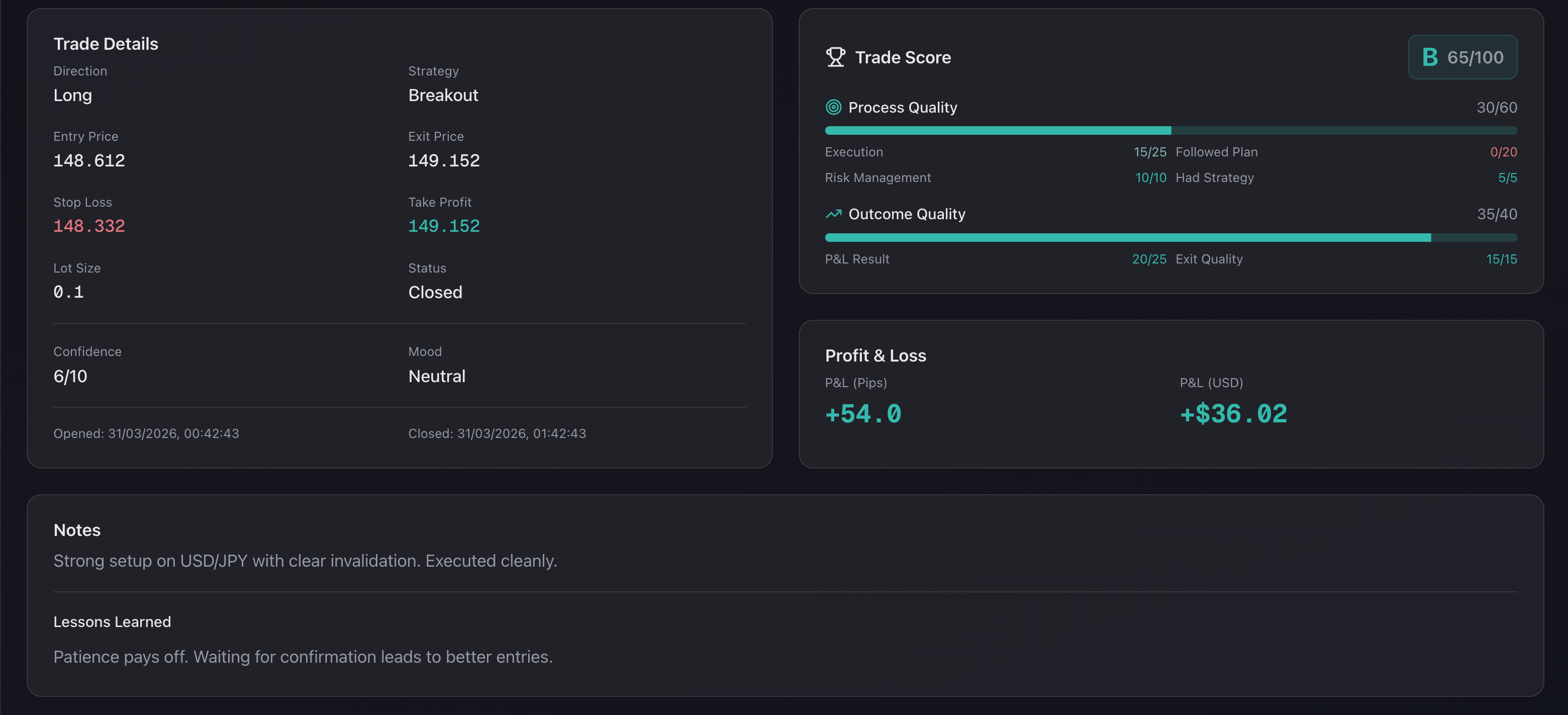This screenshot has width=1568, height=715.
Task: Click the Lessons Learned section heading
Action: coord(112,622)
